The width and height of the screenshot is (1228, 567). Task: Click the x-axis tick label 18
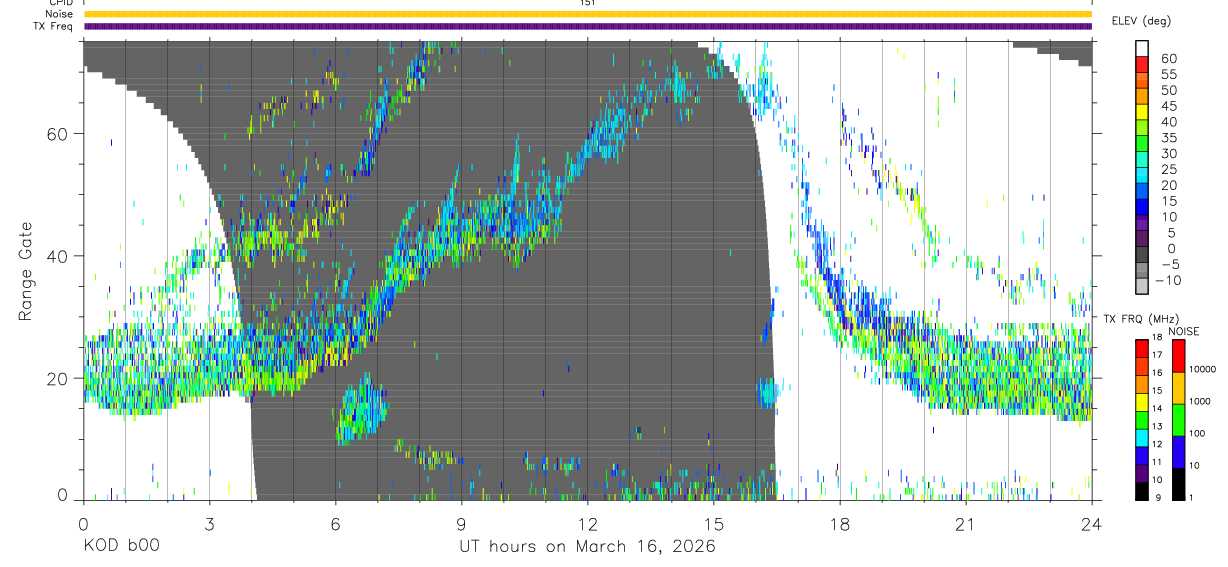tap(839, 524)
